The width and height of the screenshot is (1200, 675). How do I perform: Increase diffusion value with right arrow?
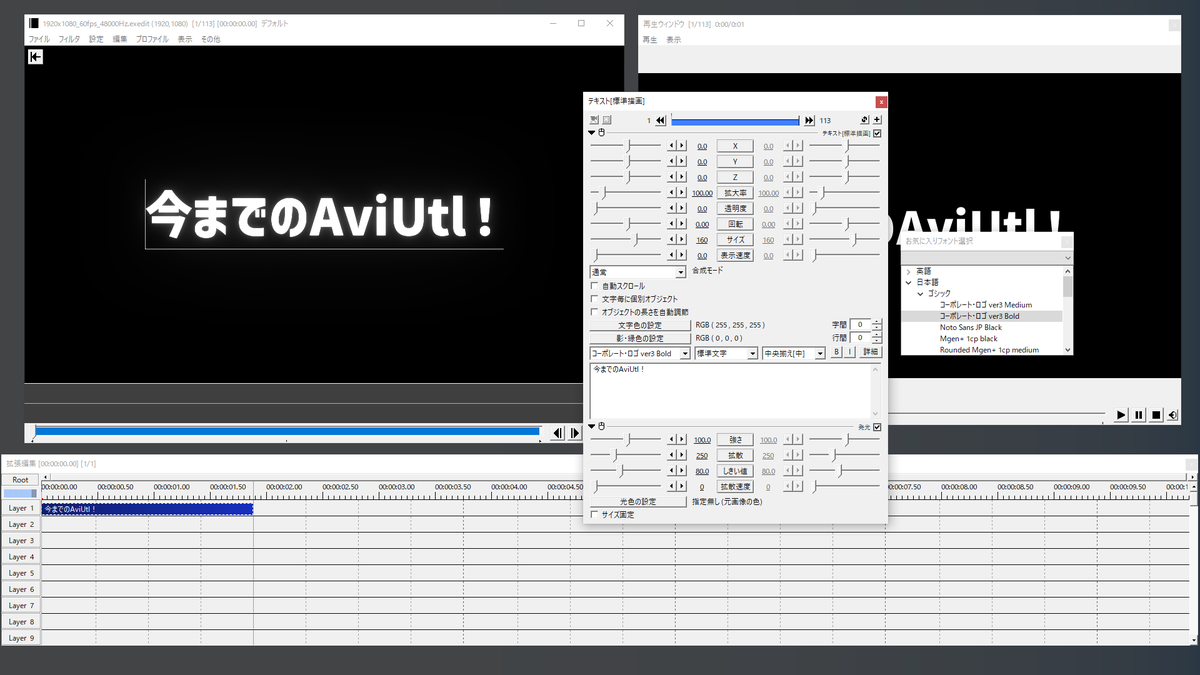point(682,455)
